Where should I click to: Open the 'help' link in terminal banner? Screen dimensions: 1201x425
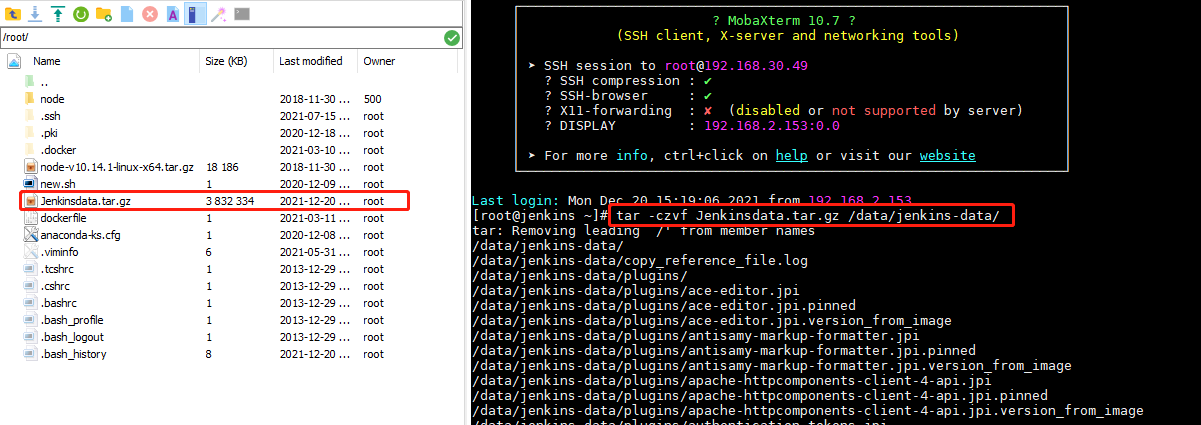(792, 156)
